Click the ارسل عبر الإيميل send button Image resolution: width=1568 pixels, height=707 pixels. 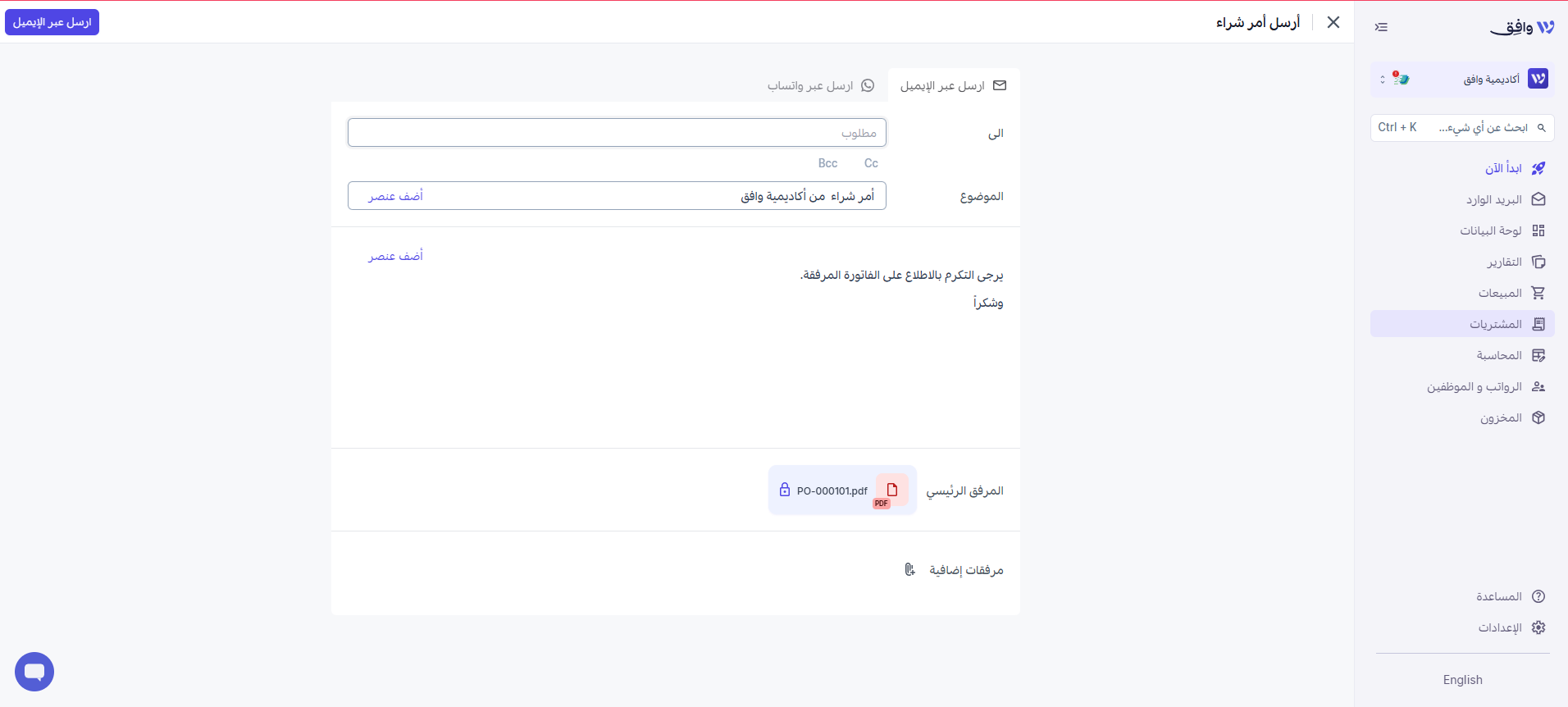point(52,22)
